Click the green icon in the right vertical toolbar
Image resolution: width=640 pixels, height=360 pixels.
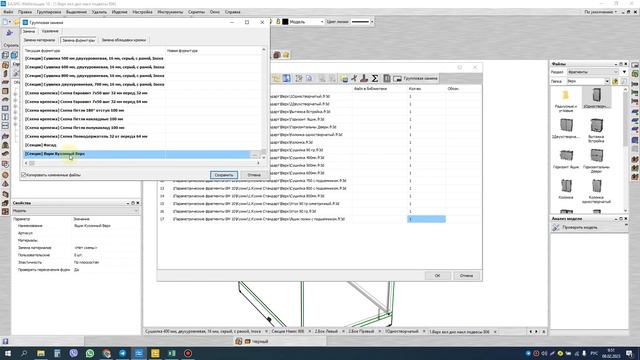(x=635, y=74)
